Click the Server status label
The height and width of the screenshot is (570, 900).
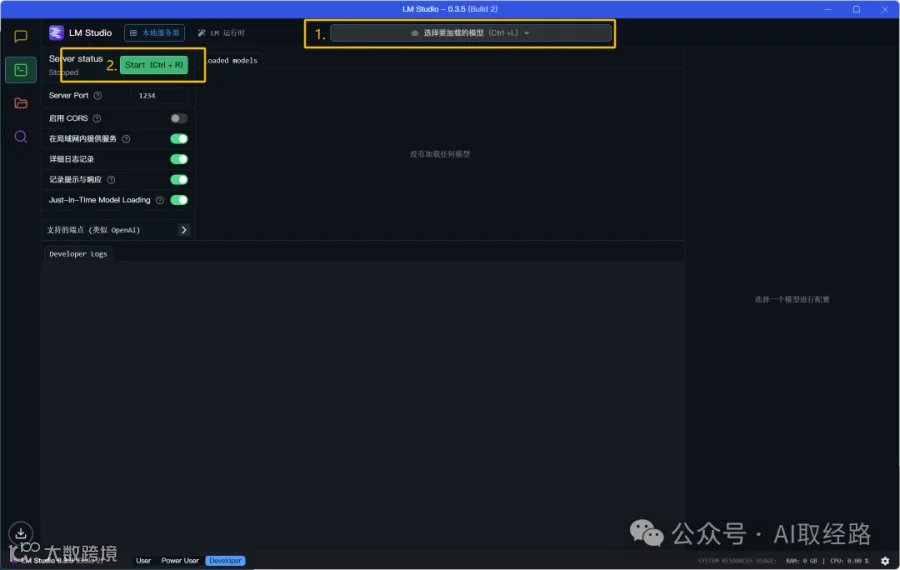76,59
